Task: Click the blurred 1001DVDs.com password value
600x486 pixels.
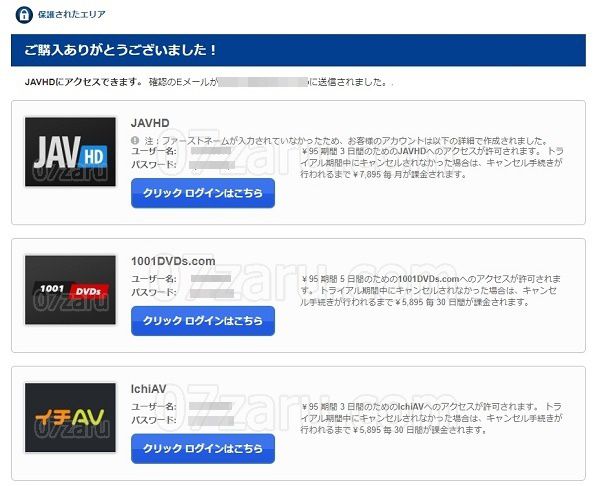Action: pos(212,293)
